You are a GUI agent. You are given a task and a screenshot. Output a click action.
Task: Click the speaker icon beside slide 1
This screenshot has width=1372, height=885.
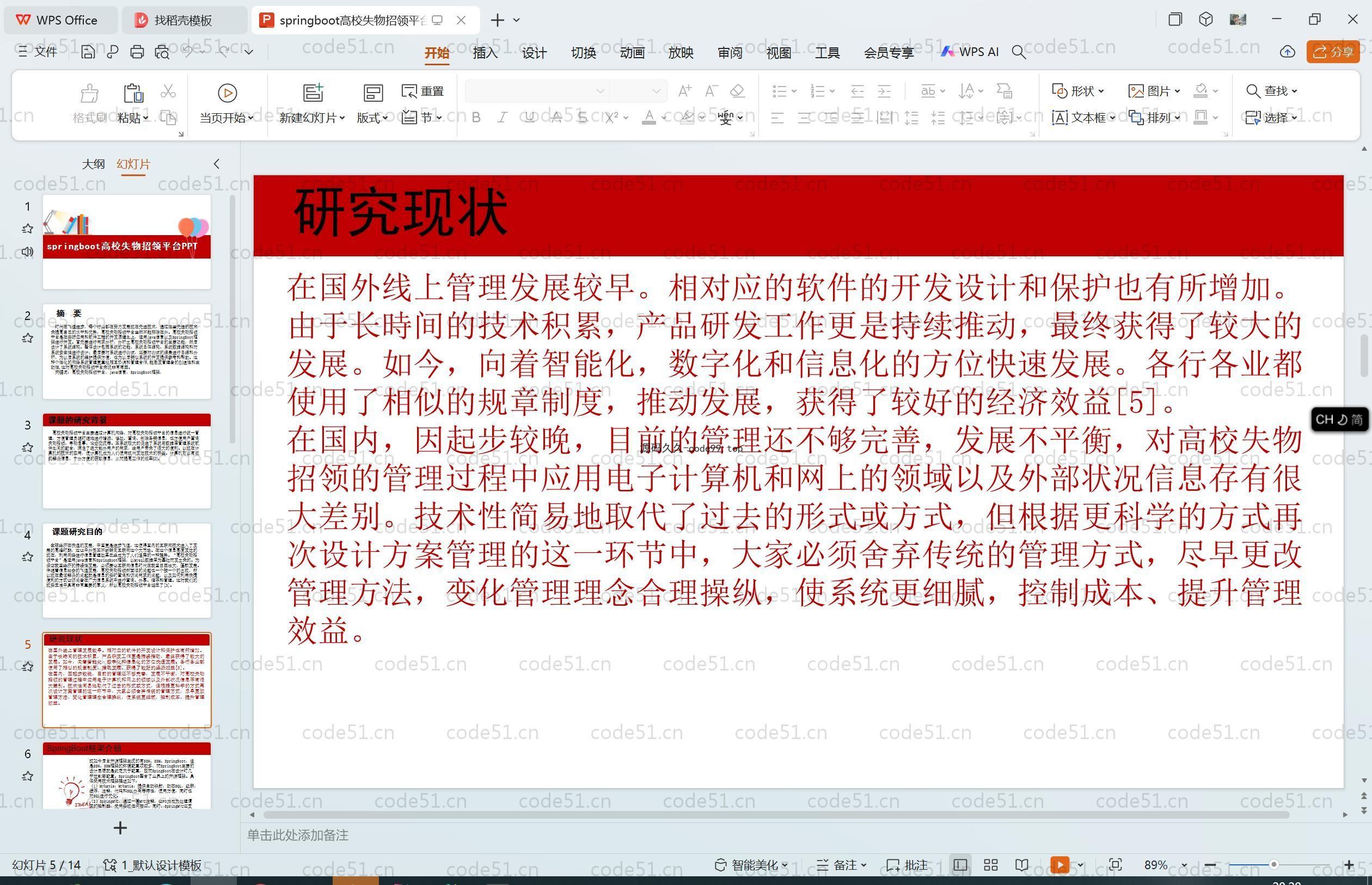[x=27, y=251]
